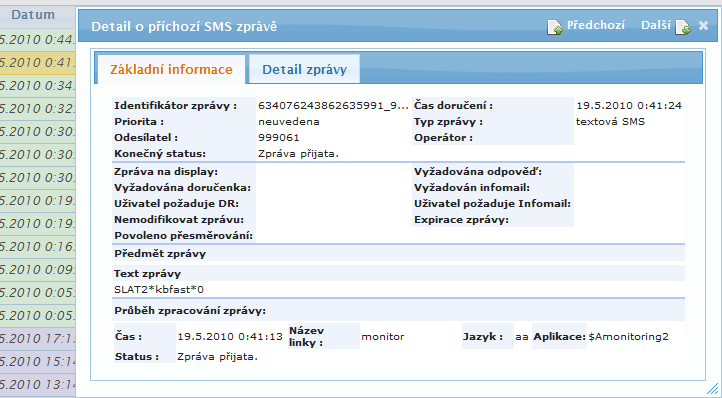
Task: Go to Další message link
Action: point(656,25)
